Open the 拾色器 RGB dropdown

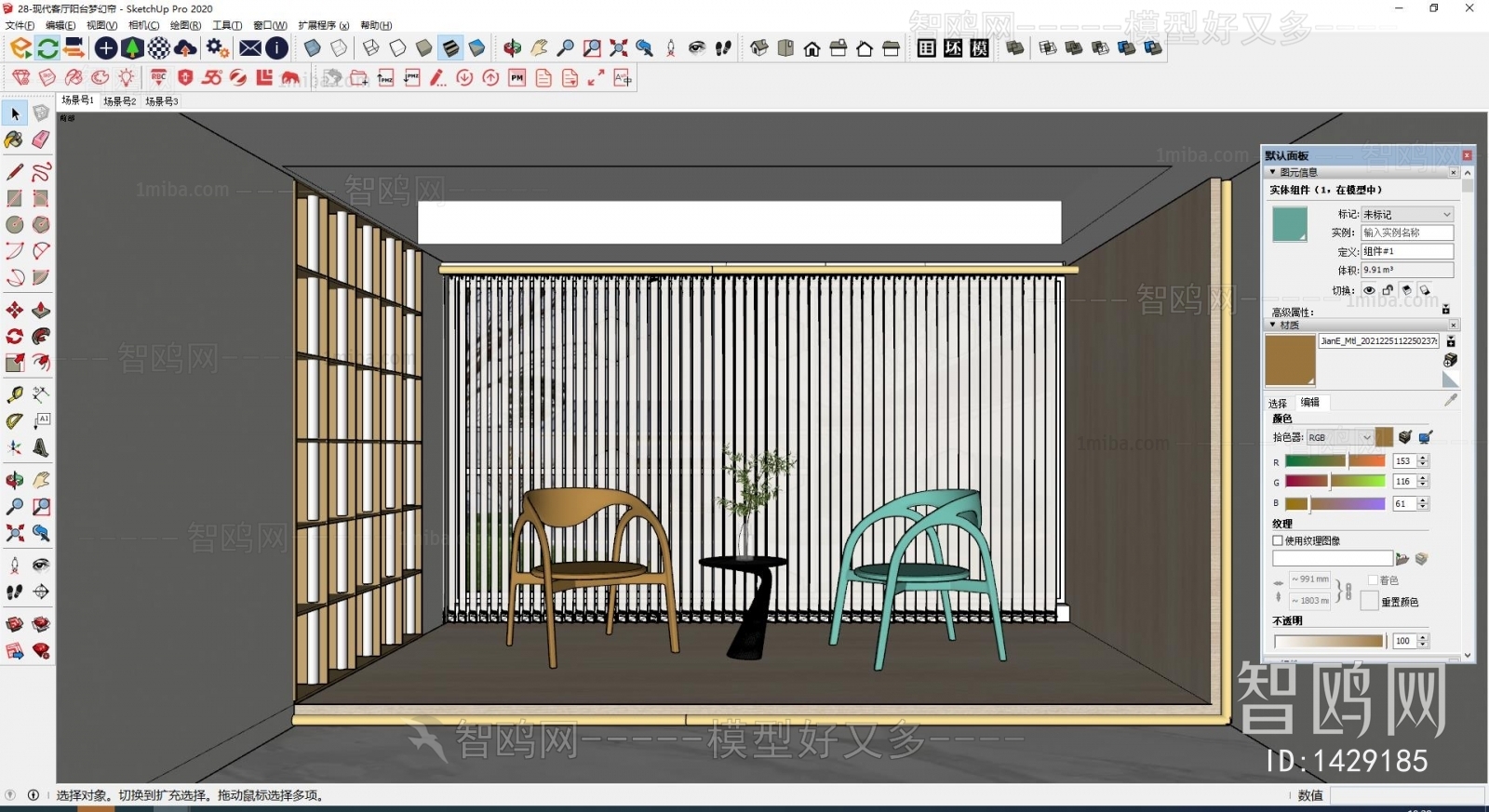[x=1340, y=437]
